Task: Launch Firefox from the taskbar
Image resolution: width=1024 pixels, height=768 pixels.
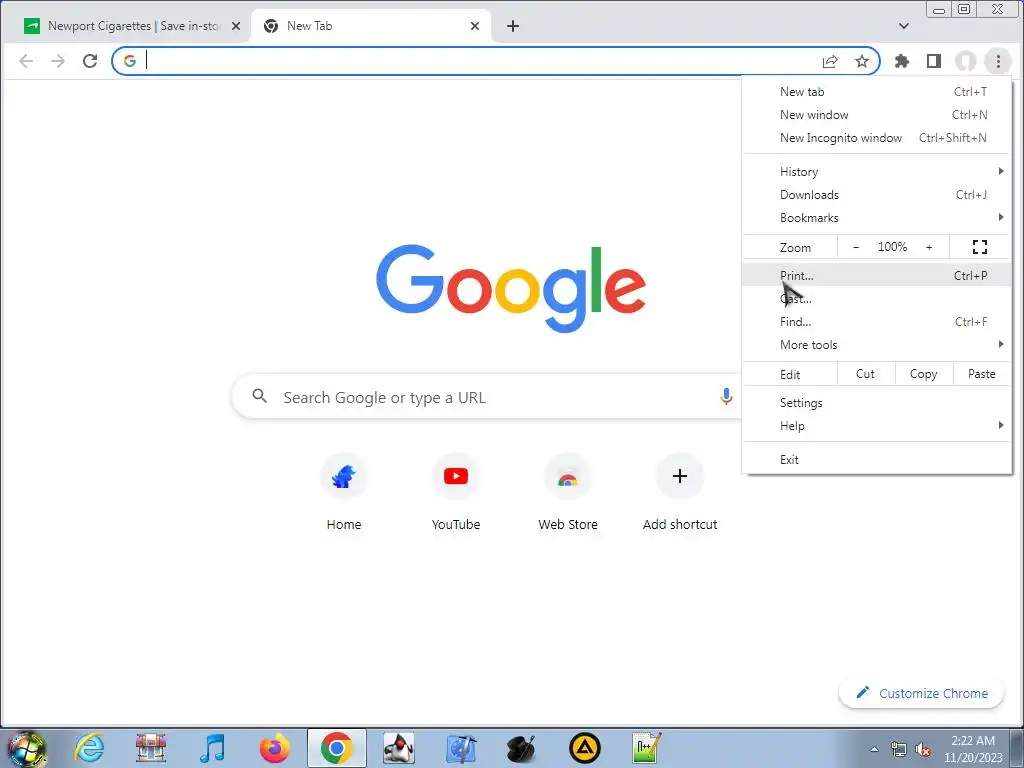Action: pos(274,748)
